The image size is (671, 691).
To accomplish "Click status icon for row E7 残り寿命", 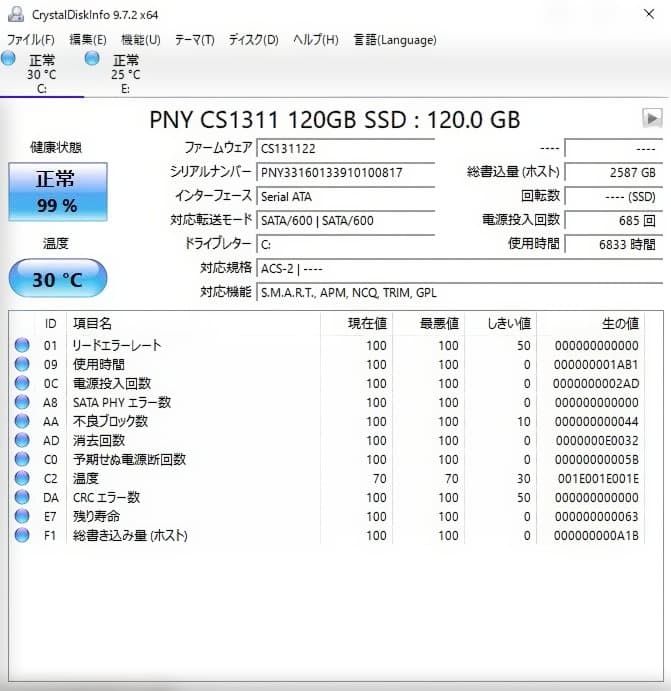I will click(22, 516).
